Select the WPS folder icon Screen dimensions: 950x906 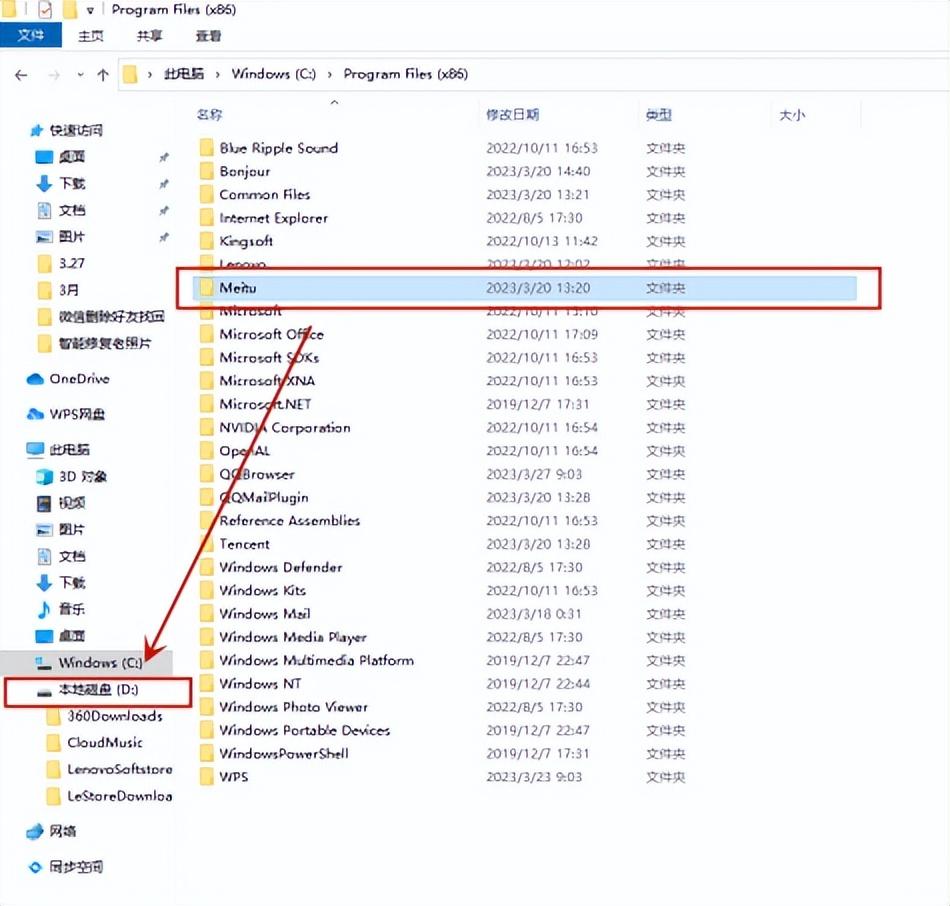pos(207,777)
